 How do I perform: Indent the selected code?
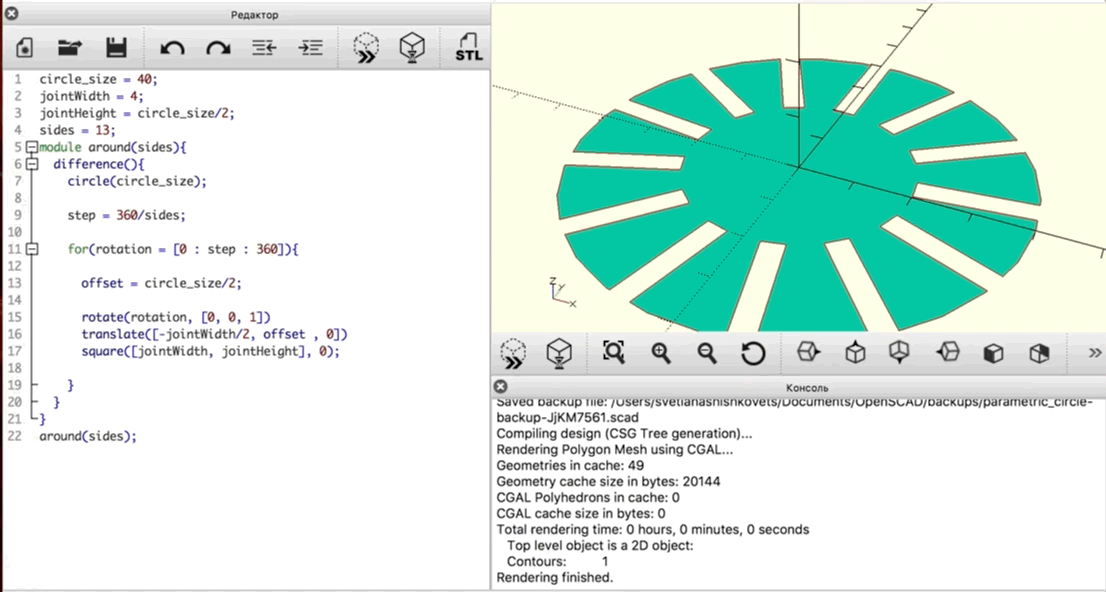310,47
